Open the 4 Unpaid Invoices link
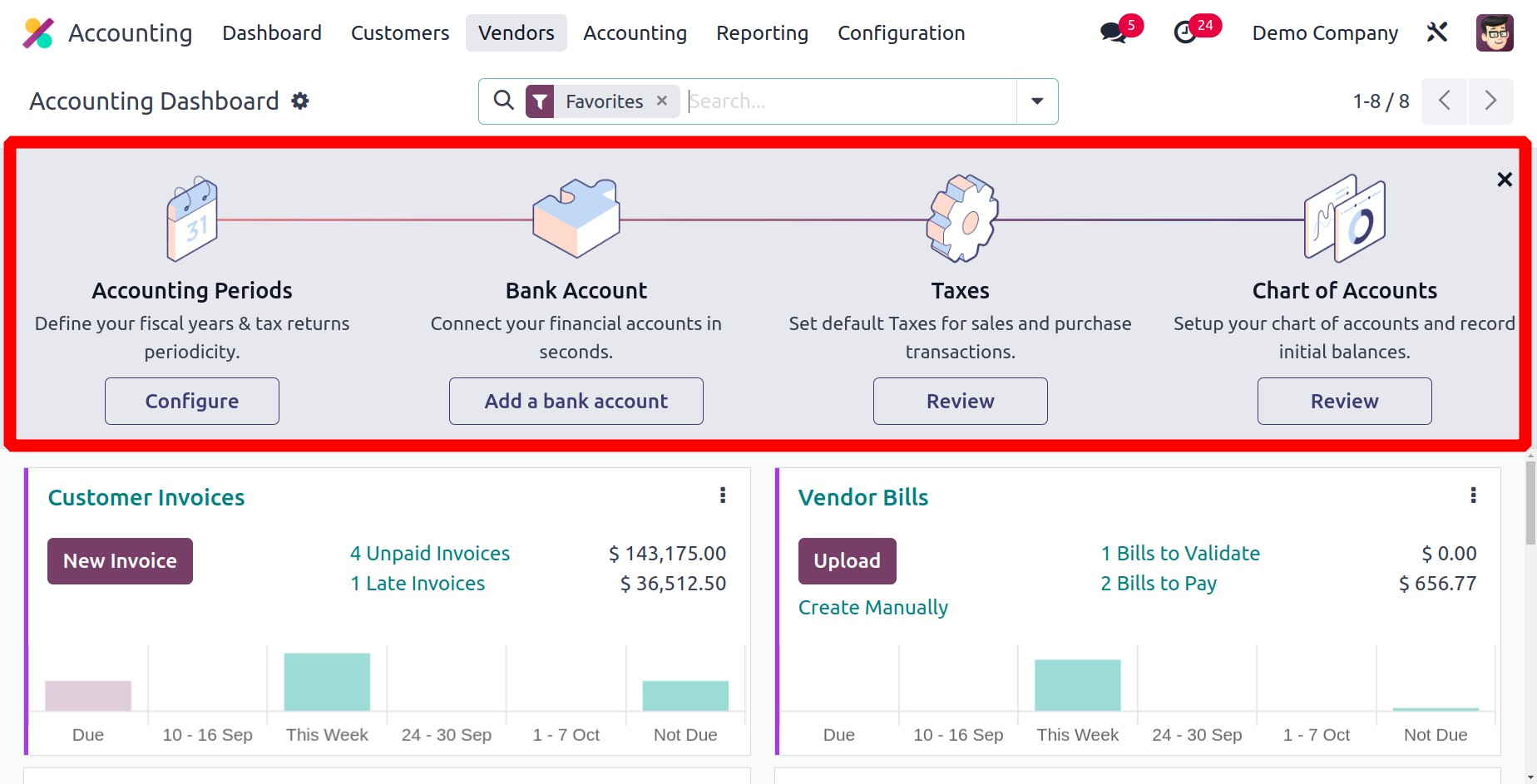Image resolution: width=1537 pixels, height=784 pixels. [x=429, y=554]
